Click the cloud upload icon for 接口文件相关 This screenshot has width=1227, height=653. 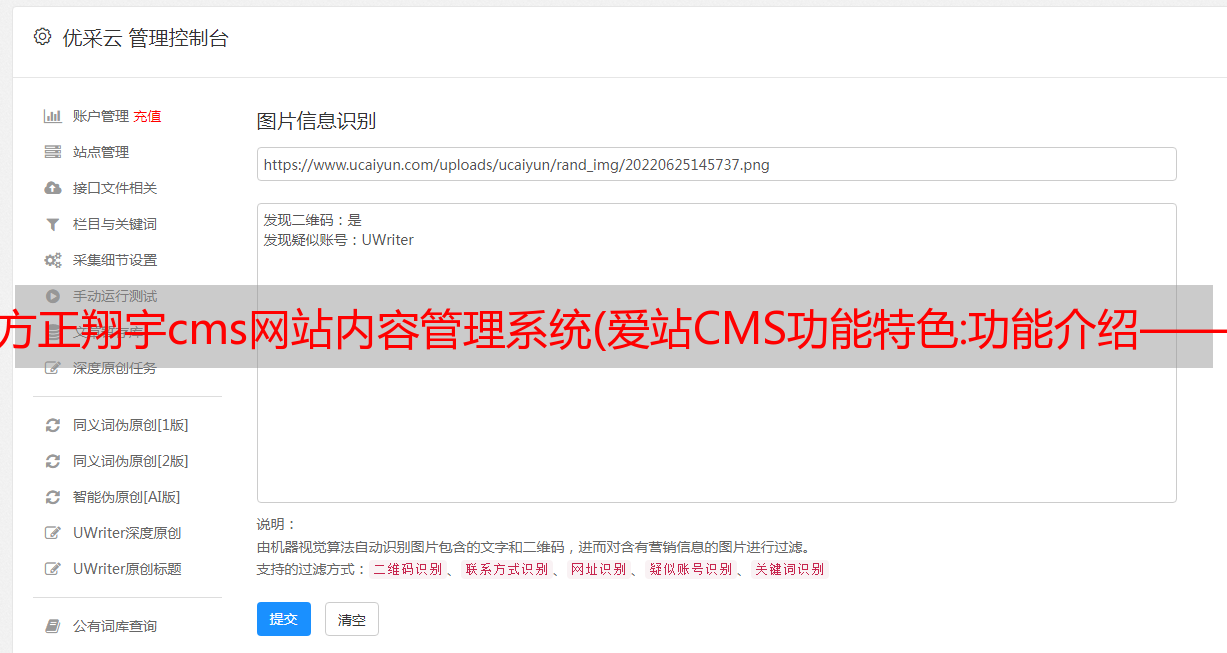point(53,188)
